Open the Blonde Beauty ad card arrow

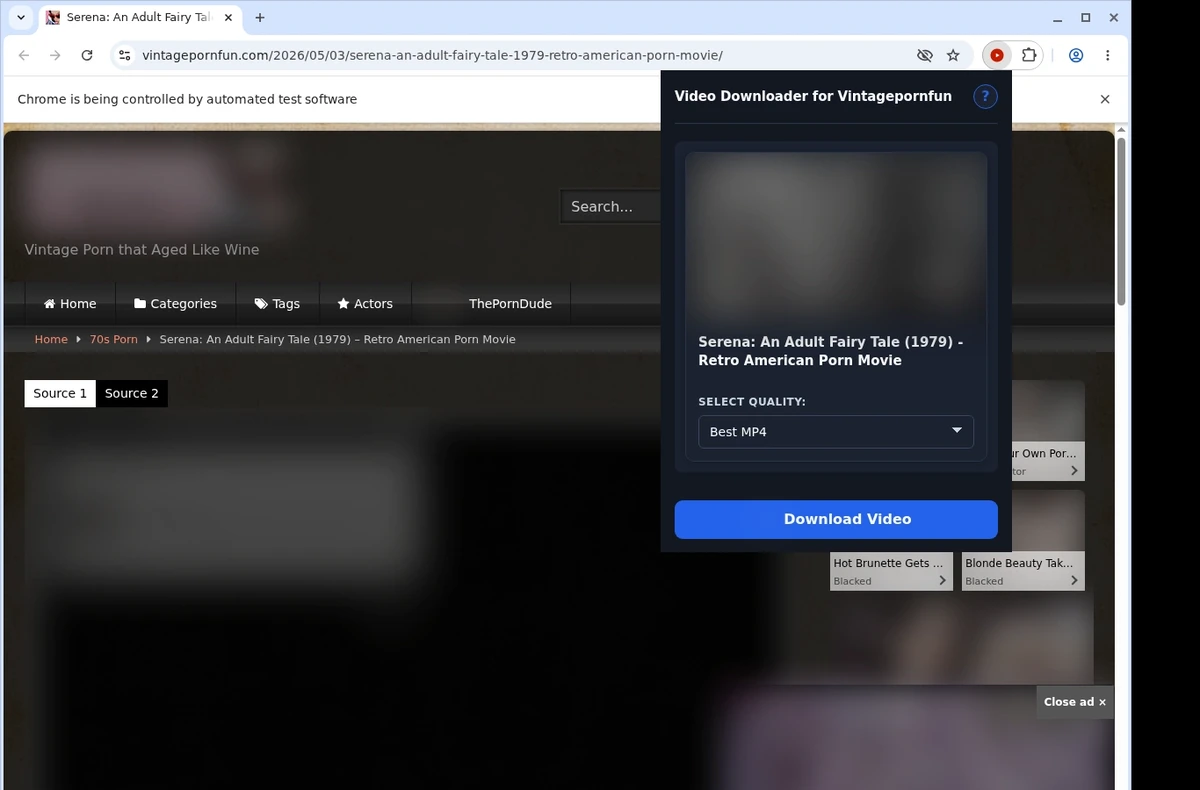tap(1074, 581)
